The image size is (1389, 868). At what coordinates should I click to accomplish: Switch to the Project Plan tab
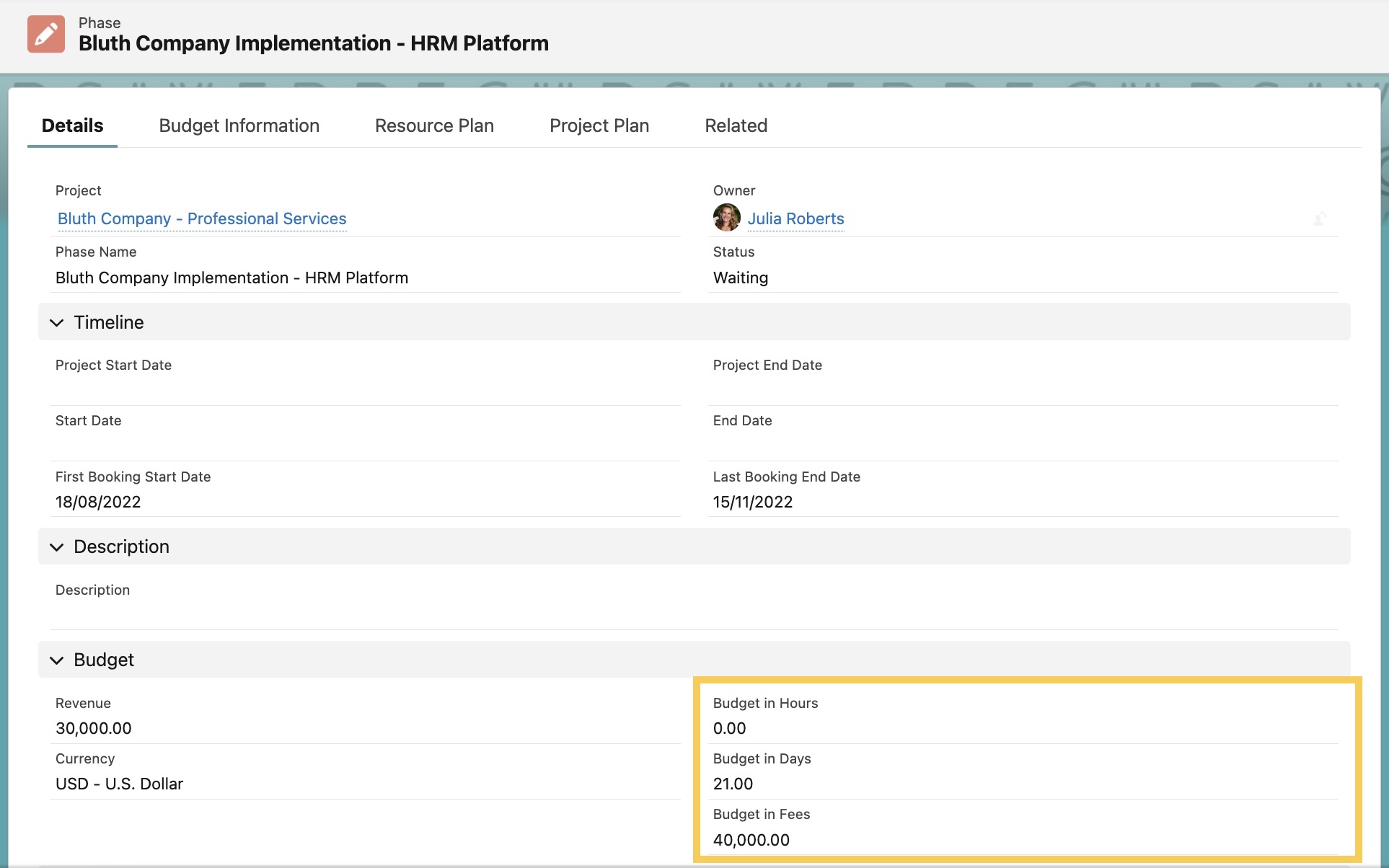[599, 125]
